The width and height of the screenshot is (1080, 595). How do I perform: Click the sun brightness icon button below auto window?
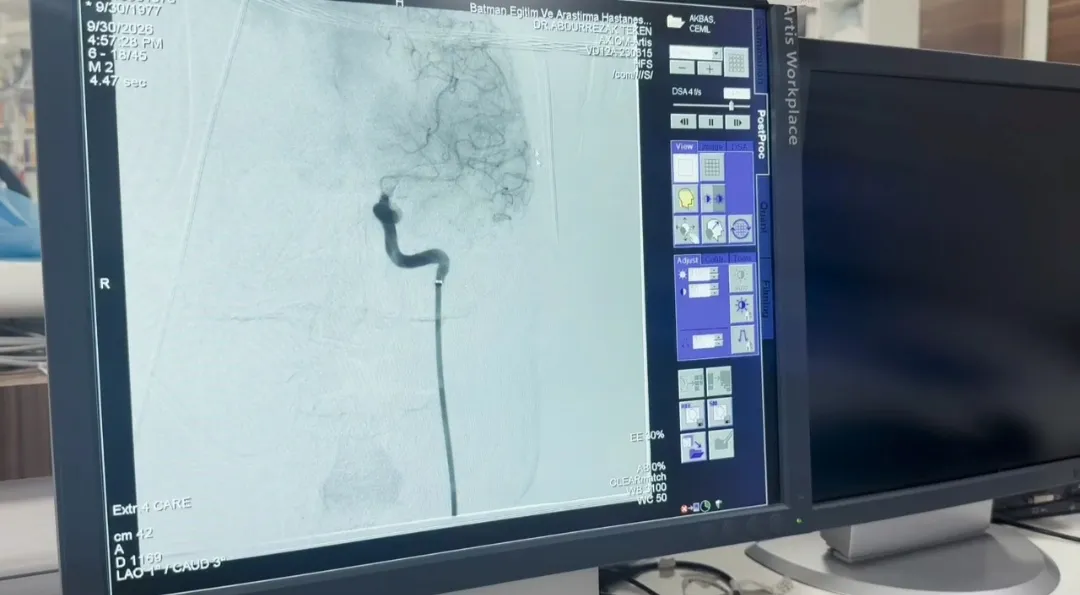click(x=742, y=308)
